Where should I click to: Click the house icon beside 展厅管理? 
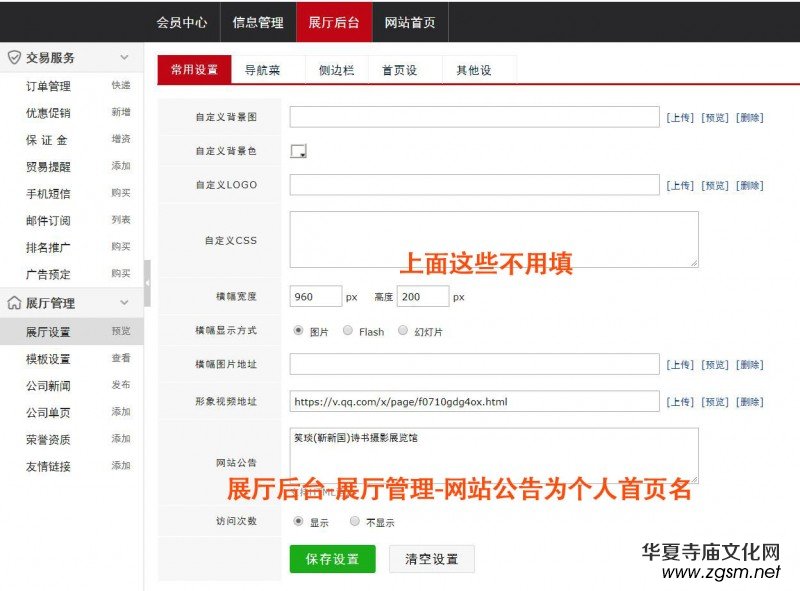[x=14, y=303]
